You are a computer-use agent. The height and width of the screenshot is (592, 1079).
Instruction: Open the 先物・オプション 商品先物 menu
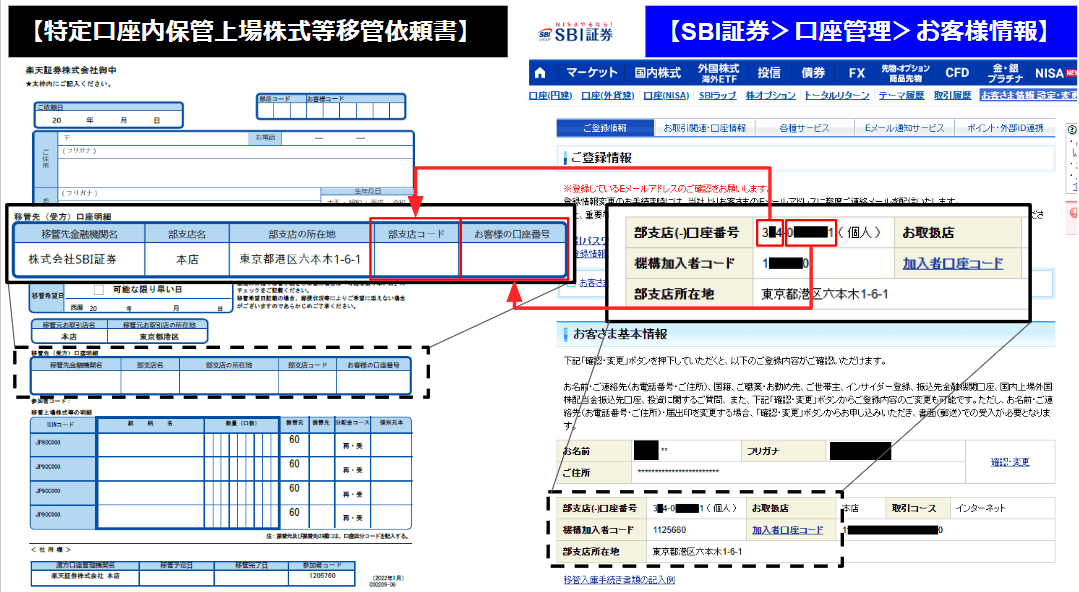pyautogui.click(x=906, y=73)
